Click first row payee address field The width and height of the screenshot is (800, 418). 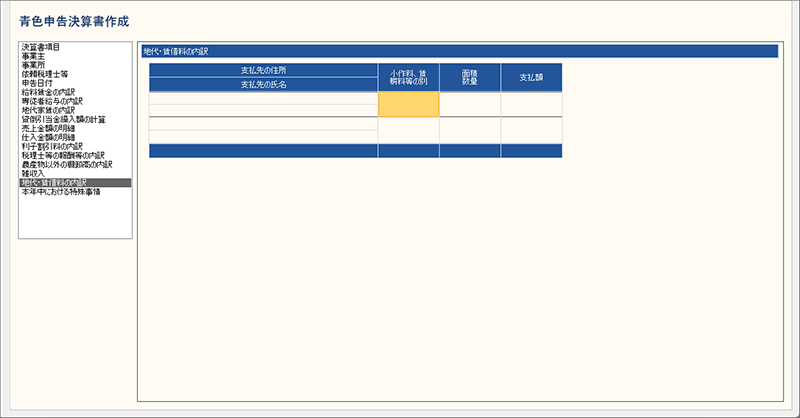point(263,99)
